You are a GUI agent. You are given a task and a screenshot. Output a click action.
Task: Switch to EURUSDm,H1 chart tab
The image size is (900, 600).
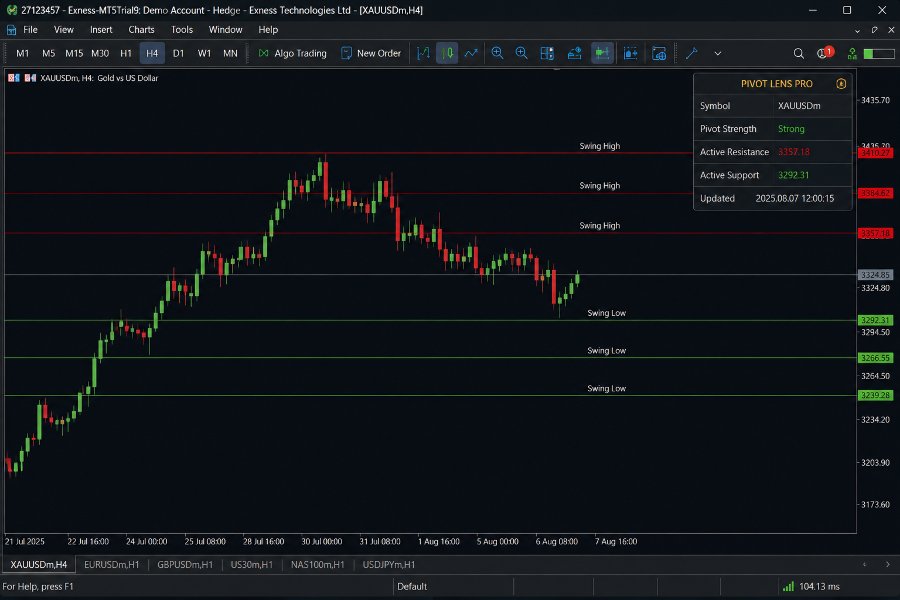(111, 564)
